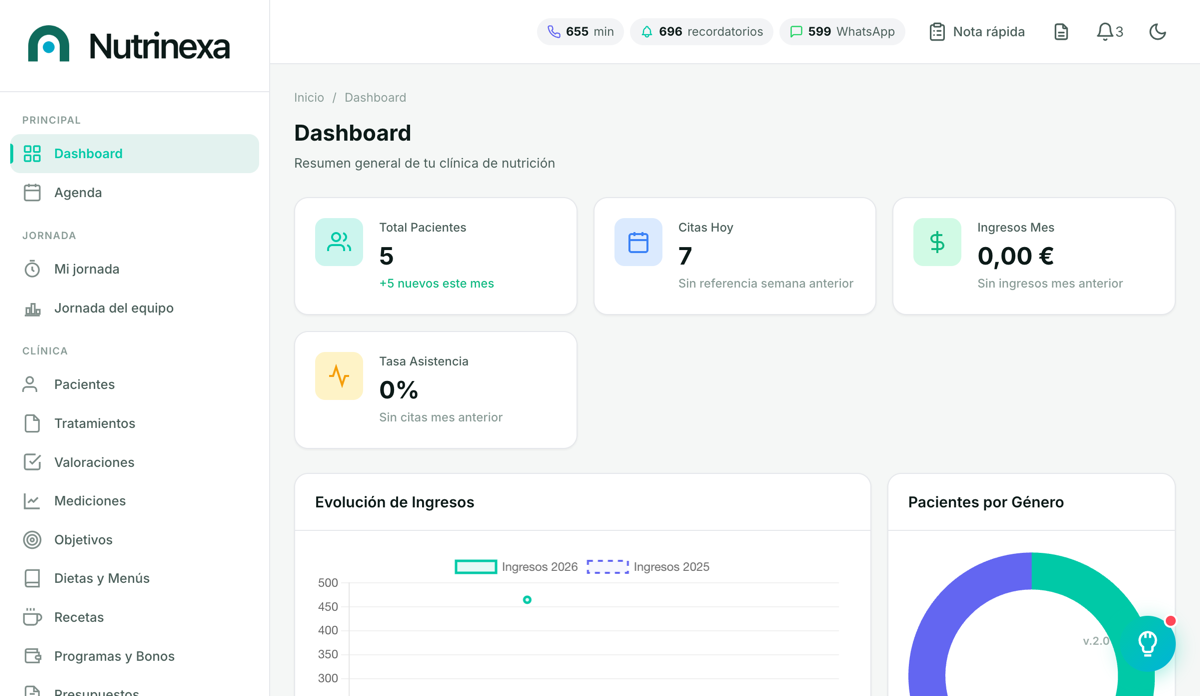
Task: Click the Citas Hoy calendar icon
Action: point(638,242)
